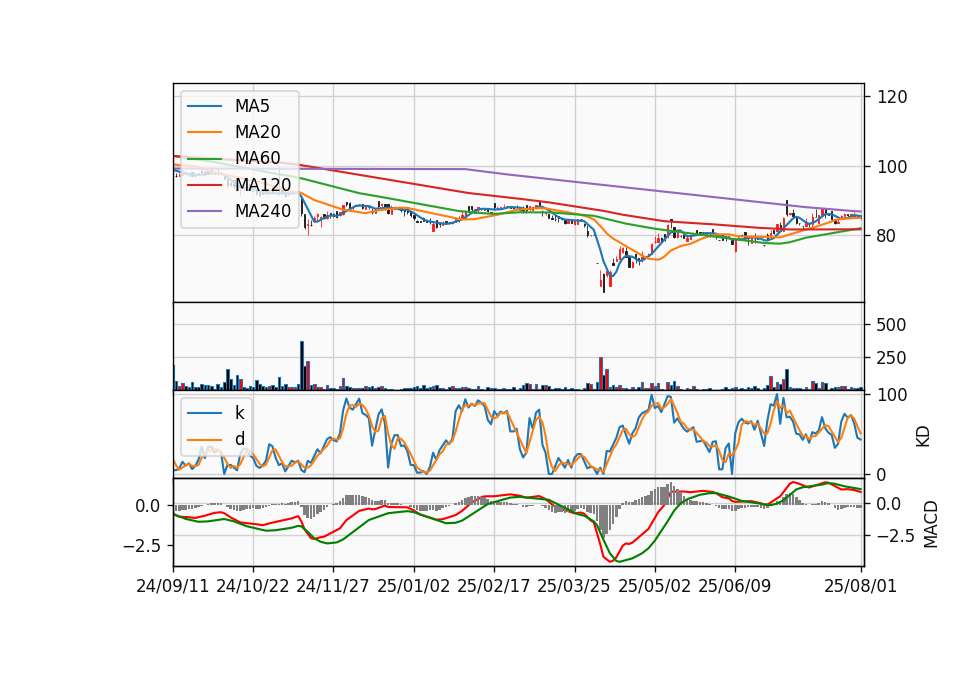Click the d legend entry in KD panel

coord(239,439)
